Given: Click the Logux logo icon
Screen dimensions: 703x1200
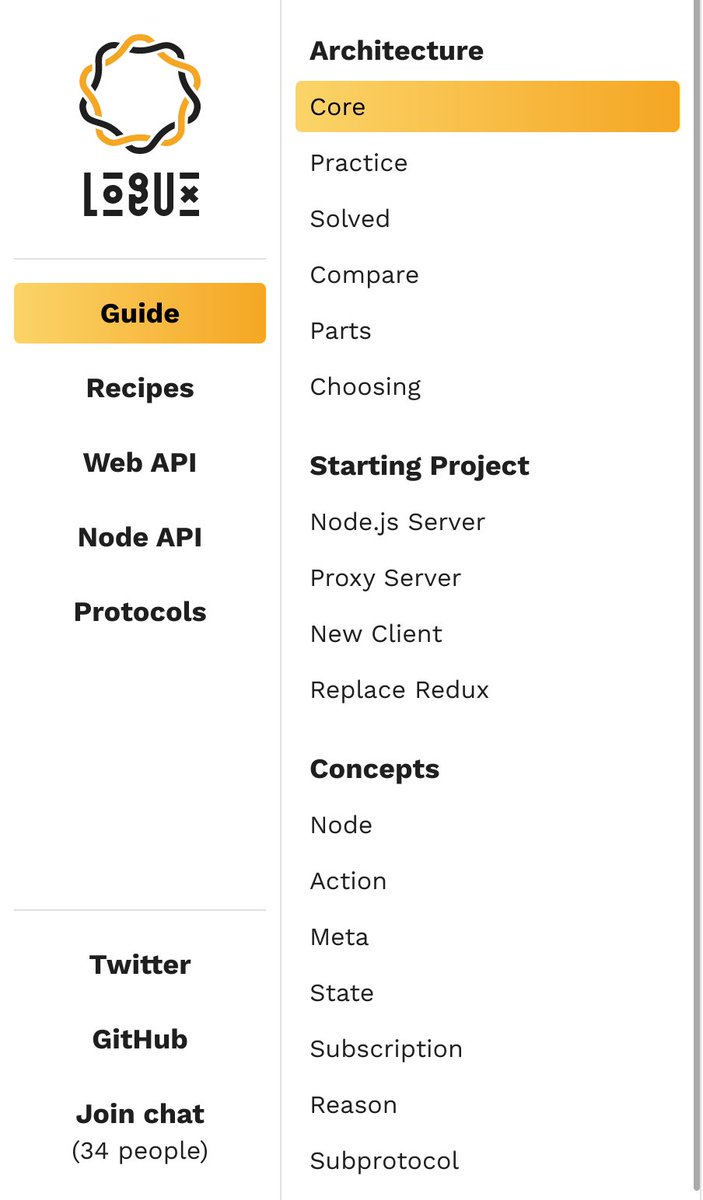Looking at the screenshot, I should [x=140, y=126].
